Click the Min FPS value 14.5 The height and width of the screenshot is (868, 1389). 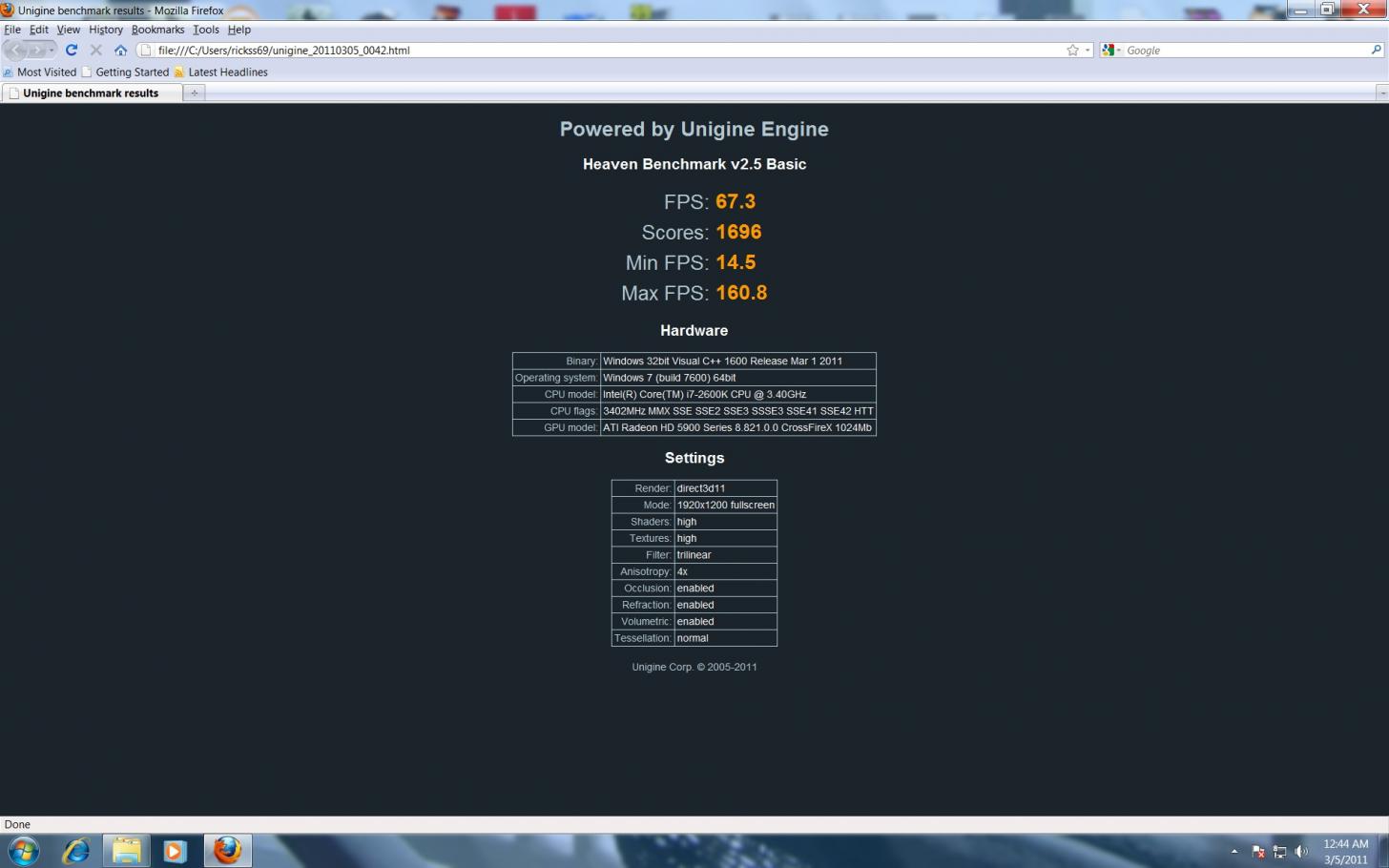[x=736, y=263]
